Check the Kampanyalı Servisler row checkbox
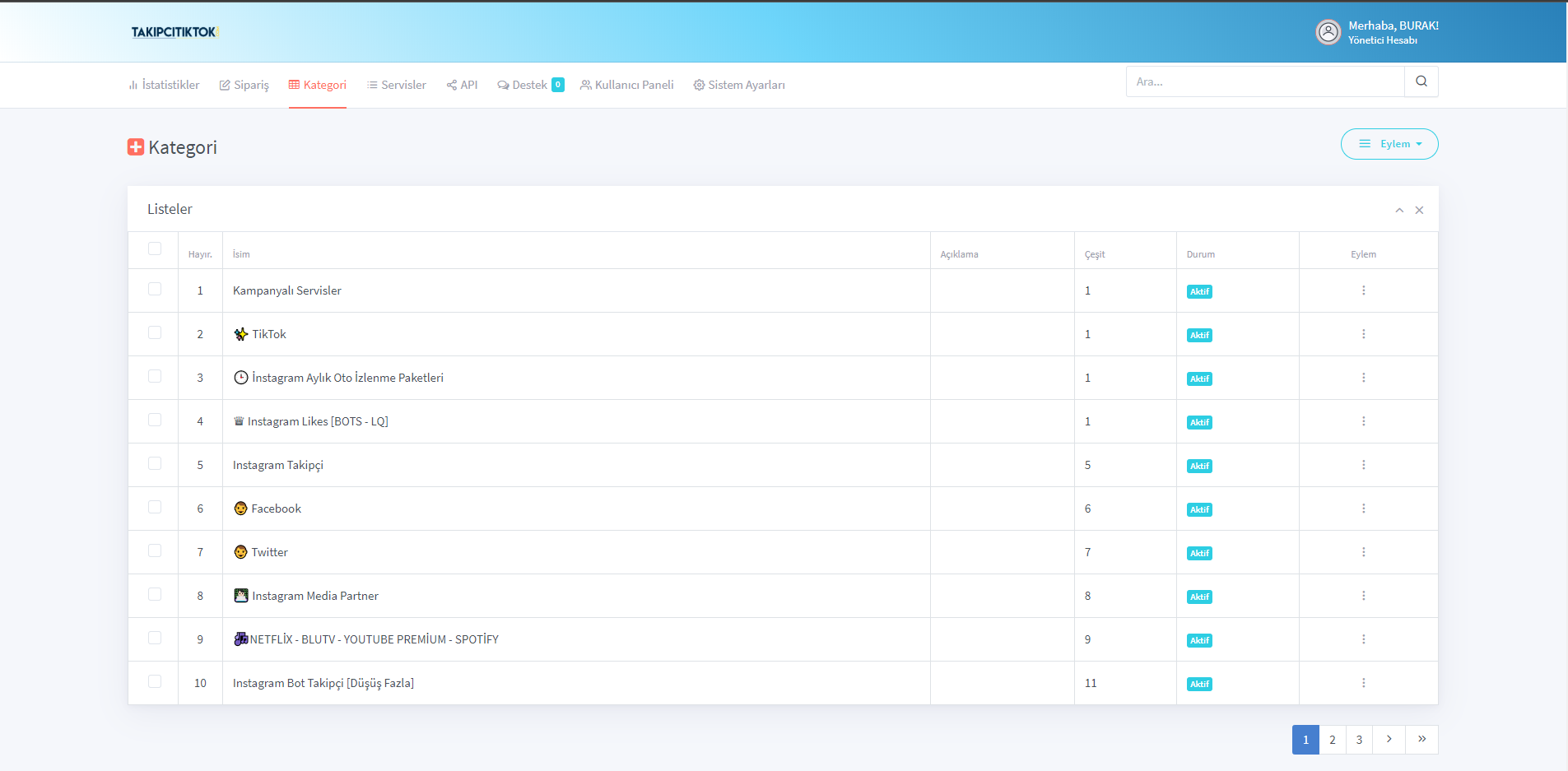 pyautogui.click(x=155, y=289)
